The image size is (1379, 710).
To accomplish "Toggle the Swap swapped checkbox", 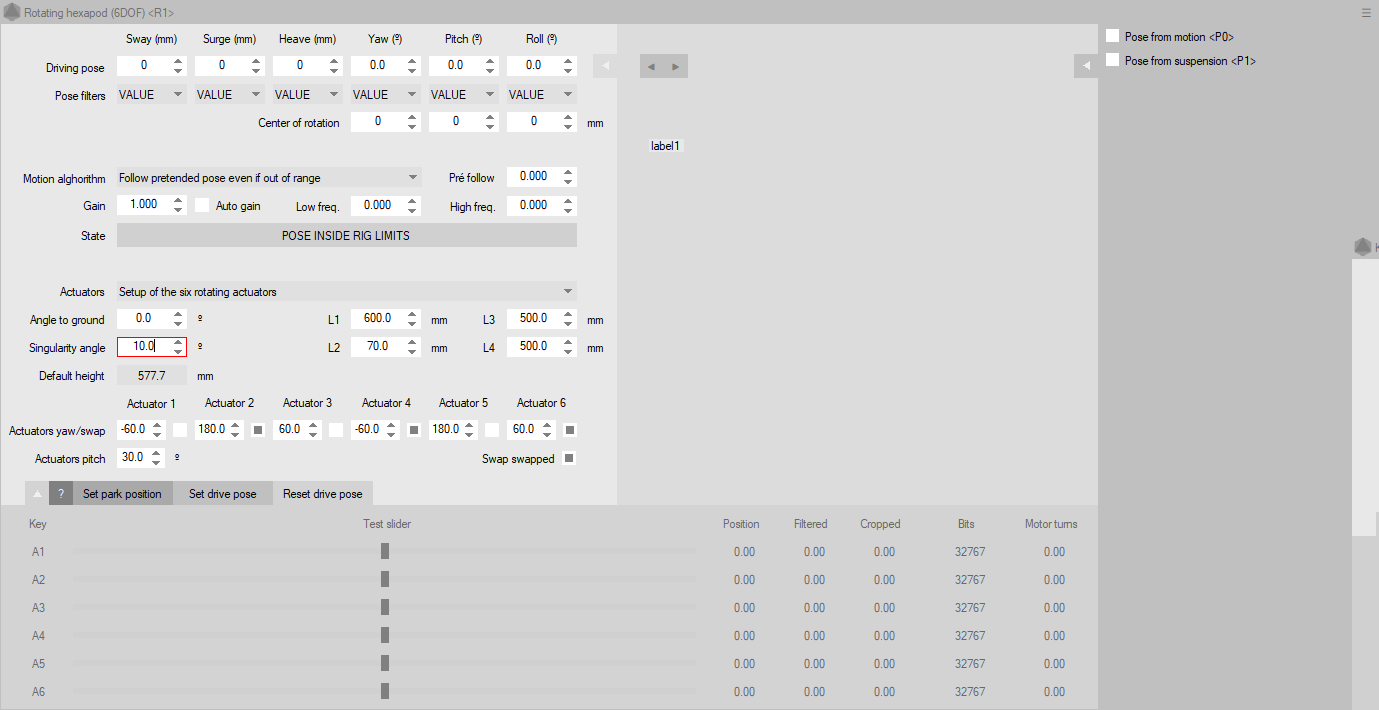I will (x=568, y=459).
